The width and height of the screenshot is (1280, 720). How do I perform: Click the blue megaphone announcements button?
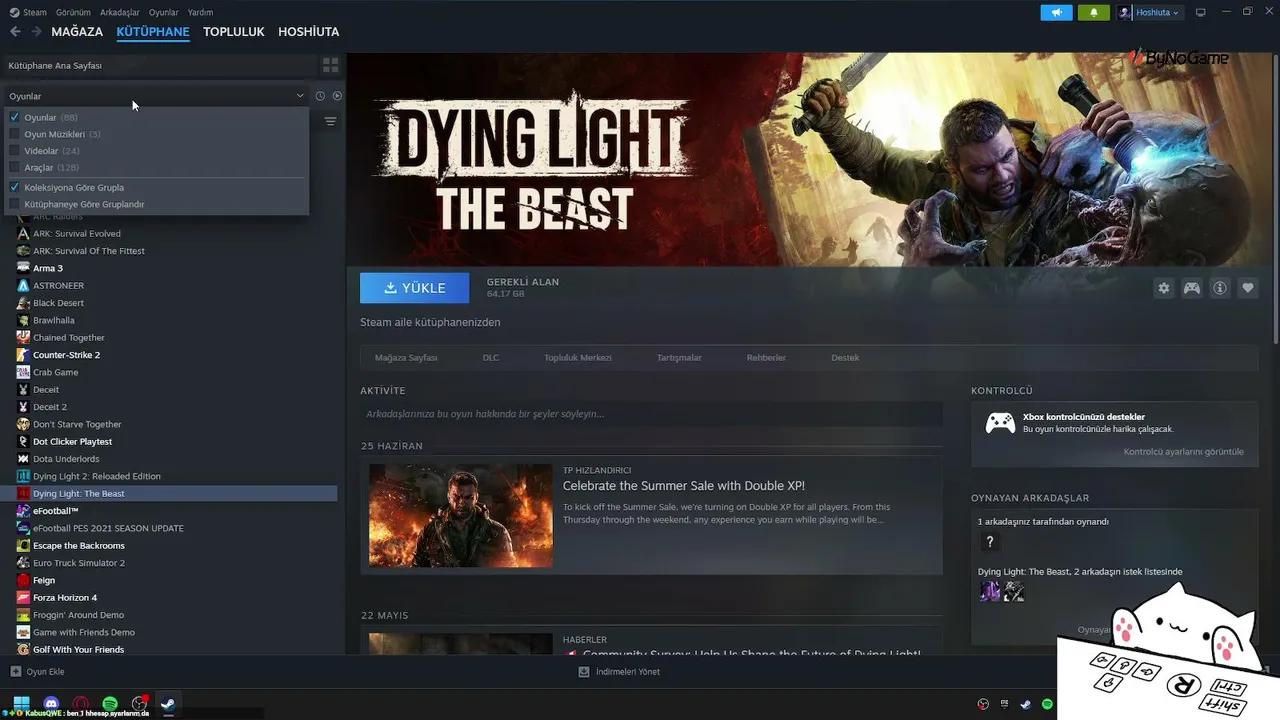(1056, 12)
